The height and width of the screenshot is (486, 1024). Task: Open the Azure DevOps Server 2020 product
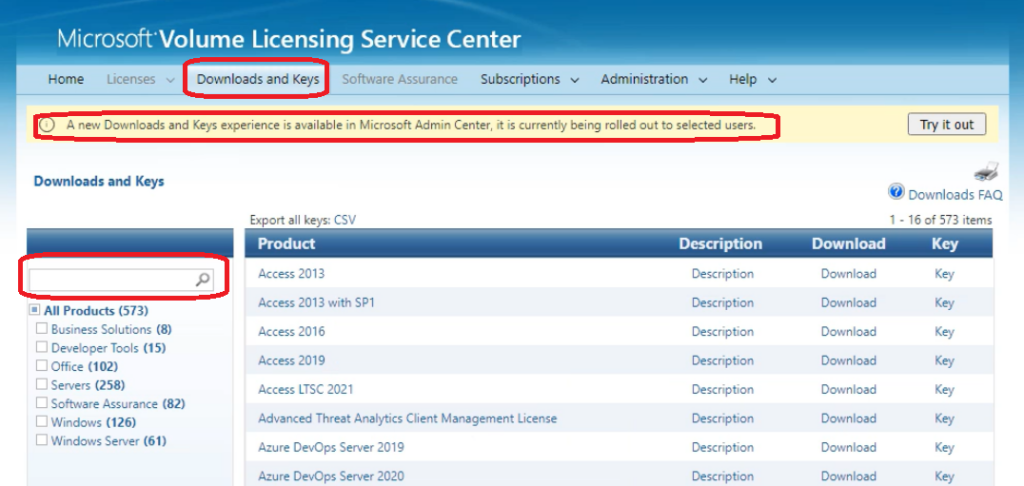coord(331,476)
